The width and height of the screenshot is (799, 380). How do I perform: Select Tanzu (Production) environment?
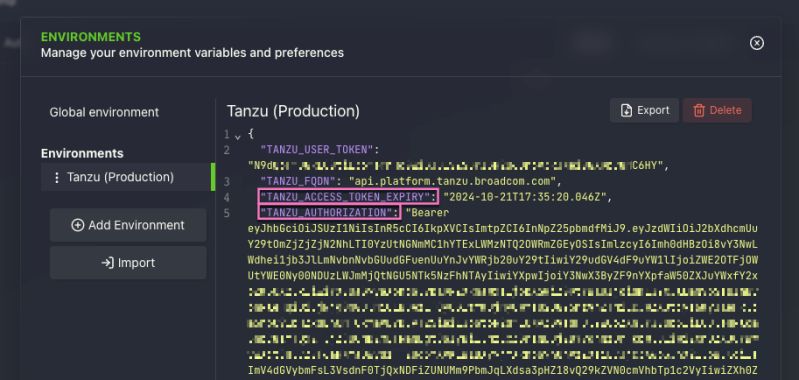click(x=128, y=177)
